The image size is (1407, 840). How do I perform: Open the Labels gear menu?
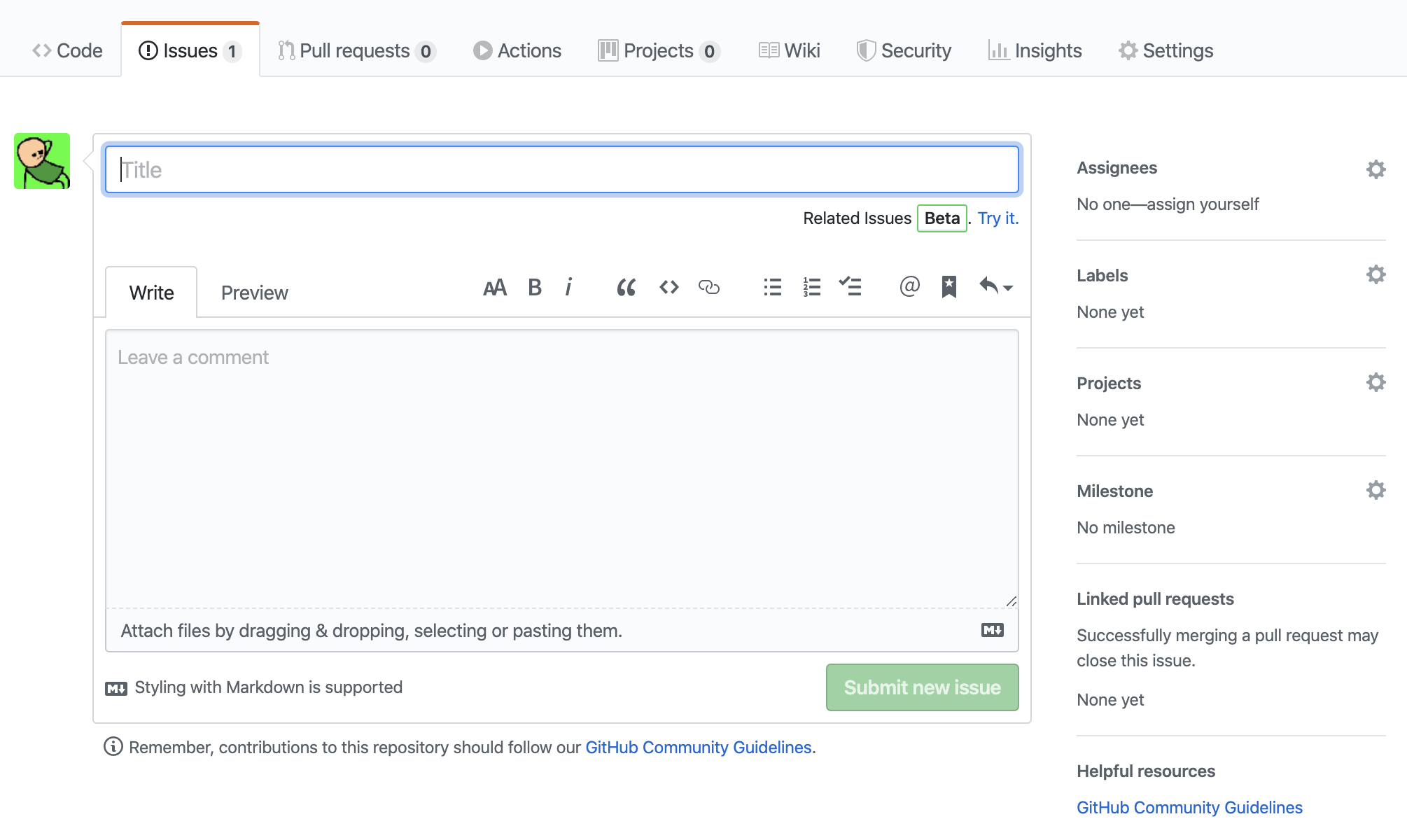coord(1375,275)
